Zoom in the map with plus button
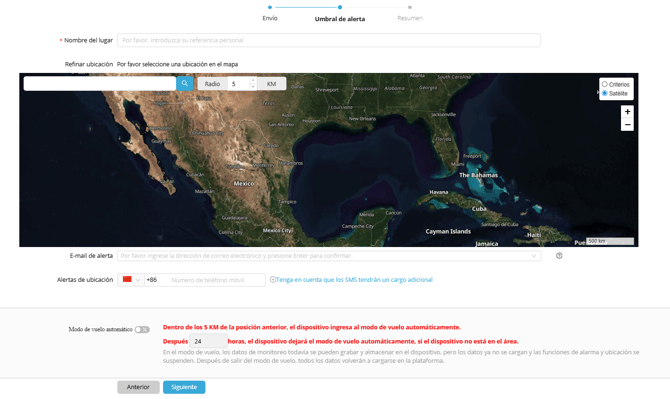 627,112
